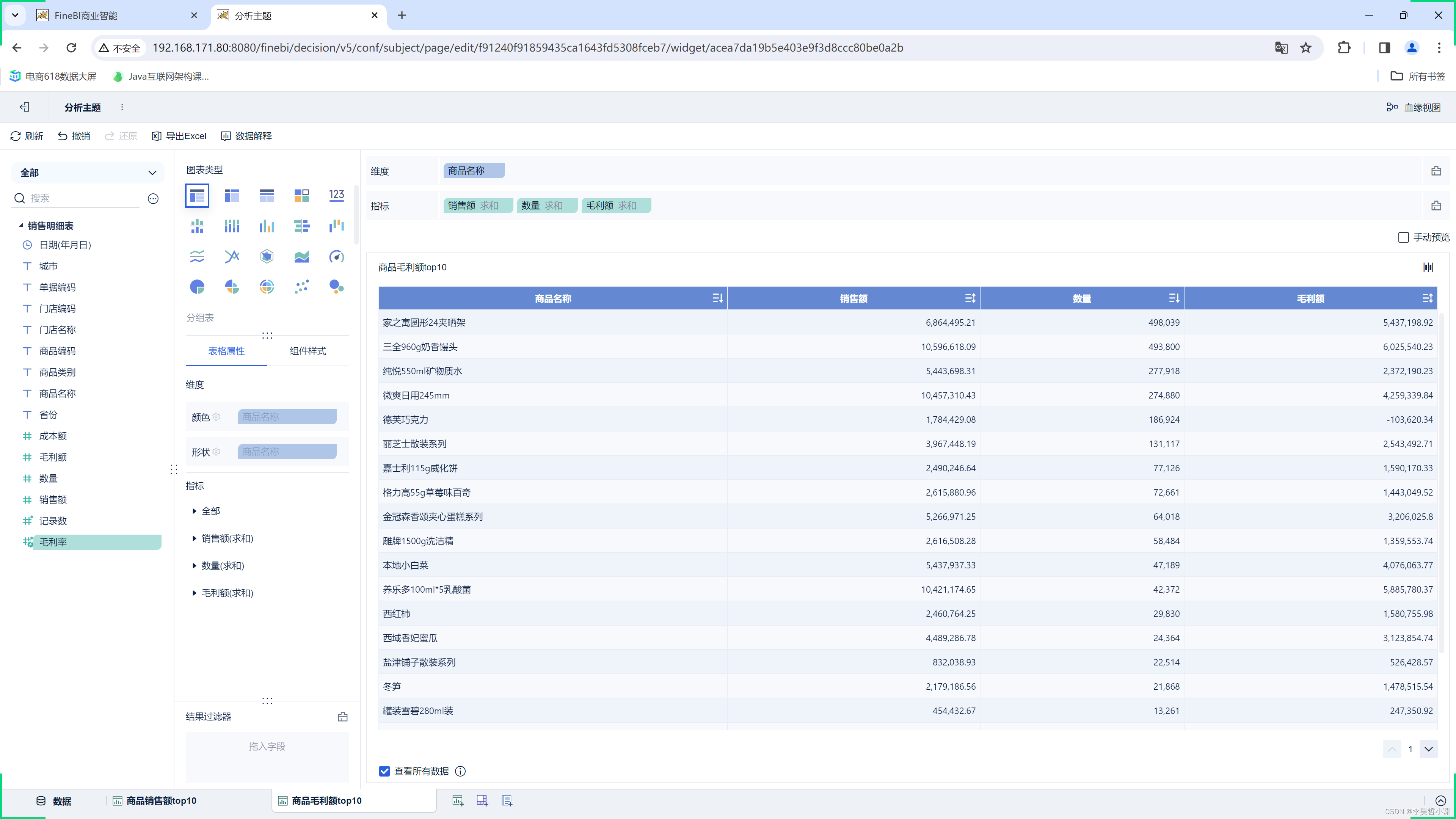Click the back-to-directory icon beside 分析主题
The width and height of the screenshot is (1456, 819).
point(24,107)
